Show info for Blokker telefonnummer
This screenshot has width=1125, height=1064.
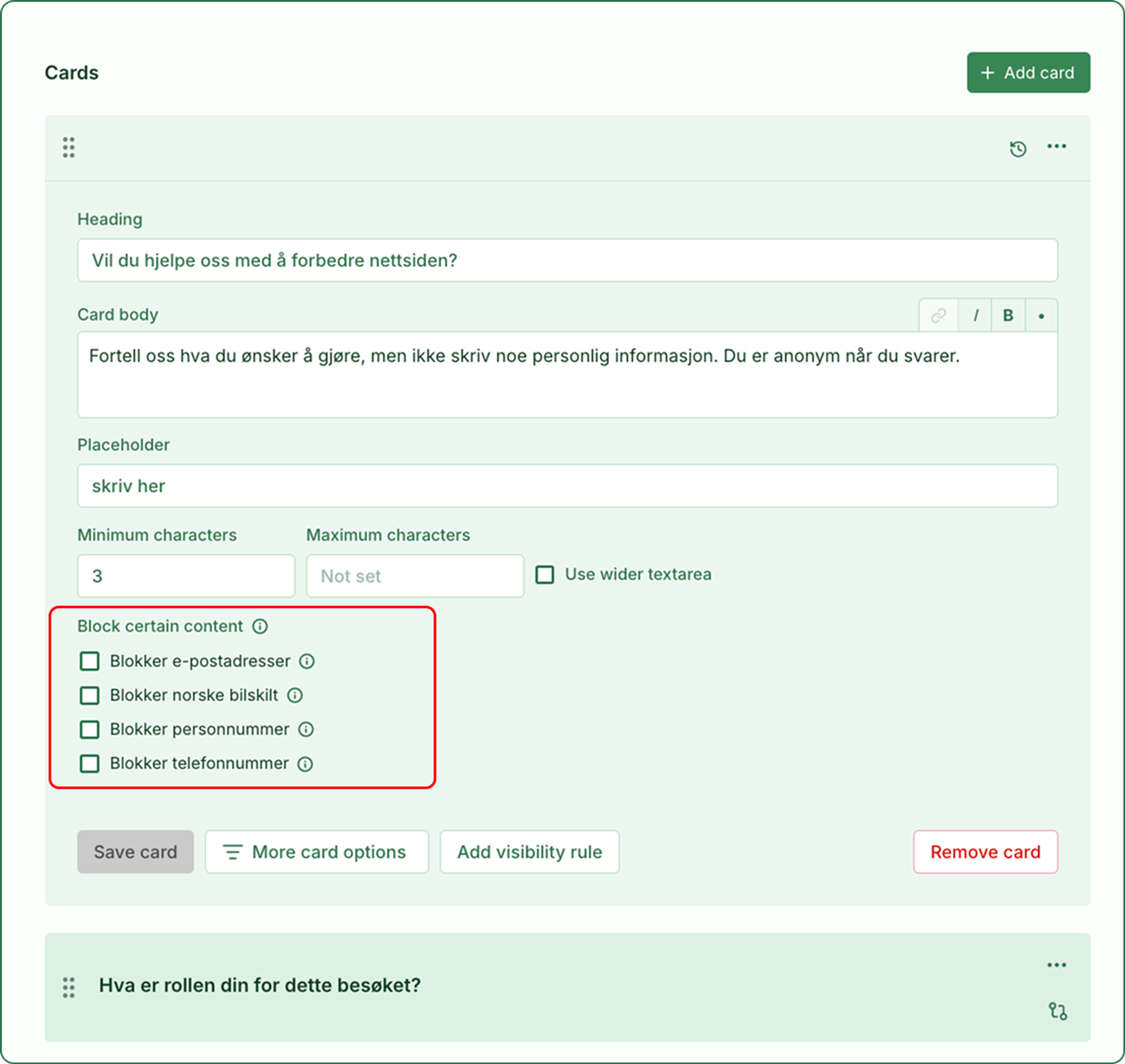[305, 764]
